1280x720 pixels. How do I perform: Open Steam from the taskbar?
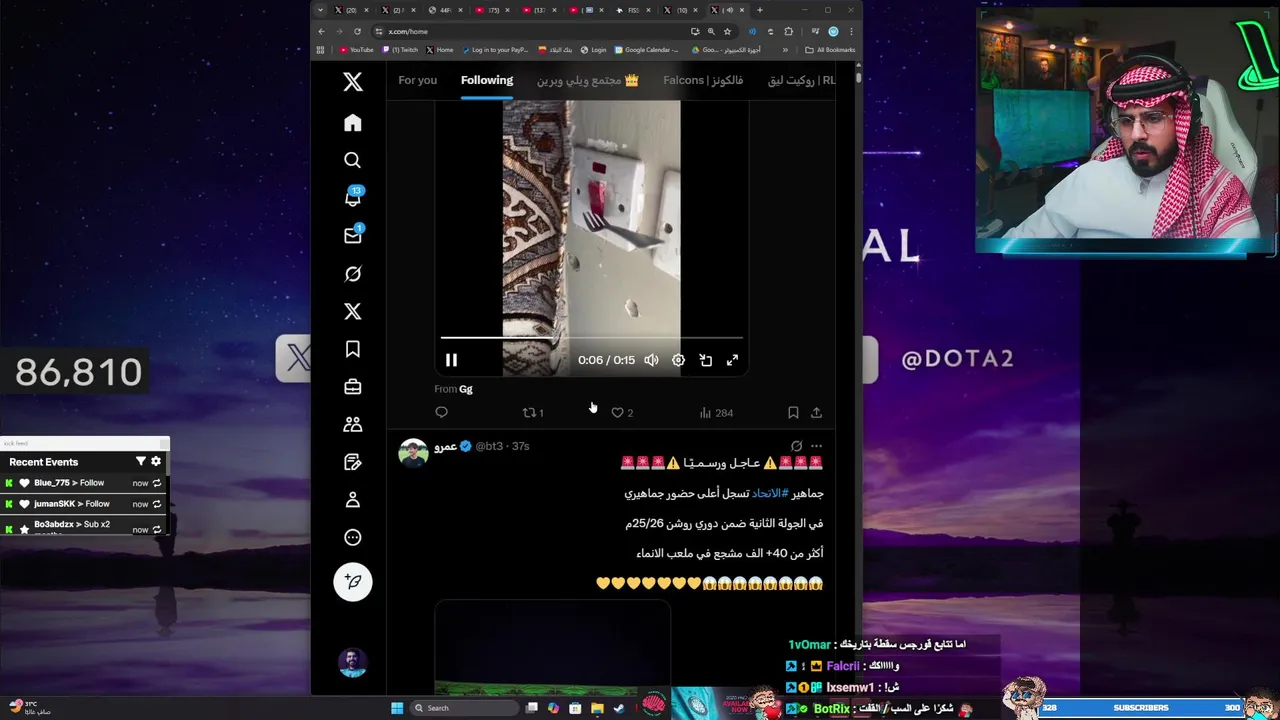click(x=618, y=708)
